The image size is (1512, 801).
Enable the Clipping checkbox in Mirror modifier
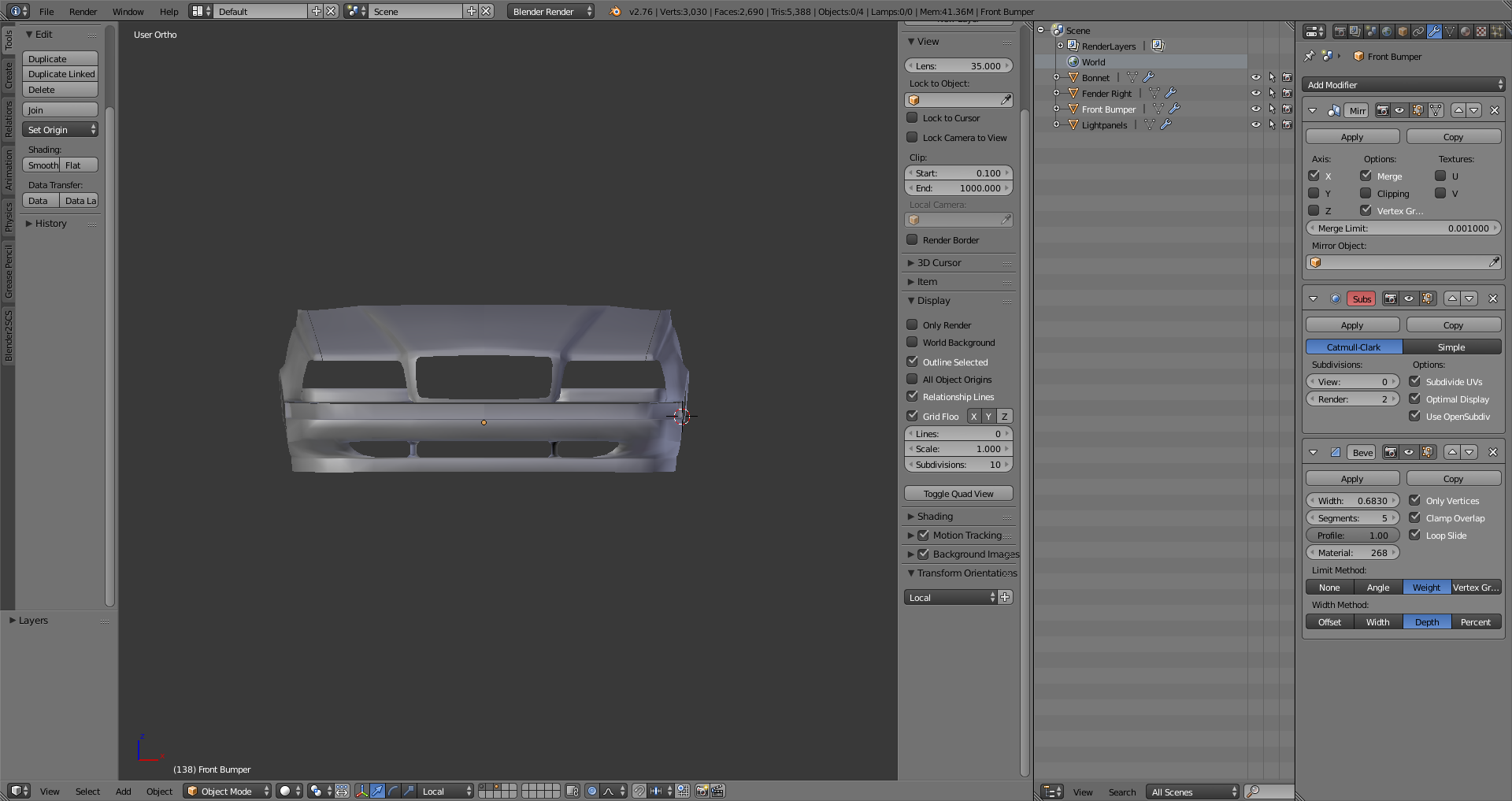(x=1366, y=194)
